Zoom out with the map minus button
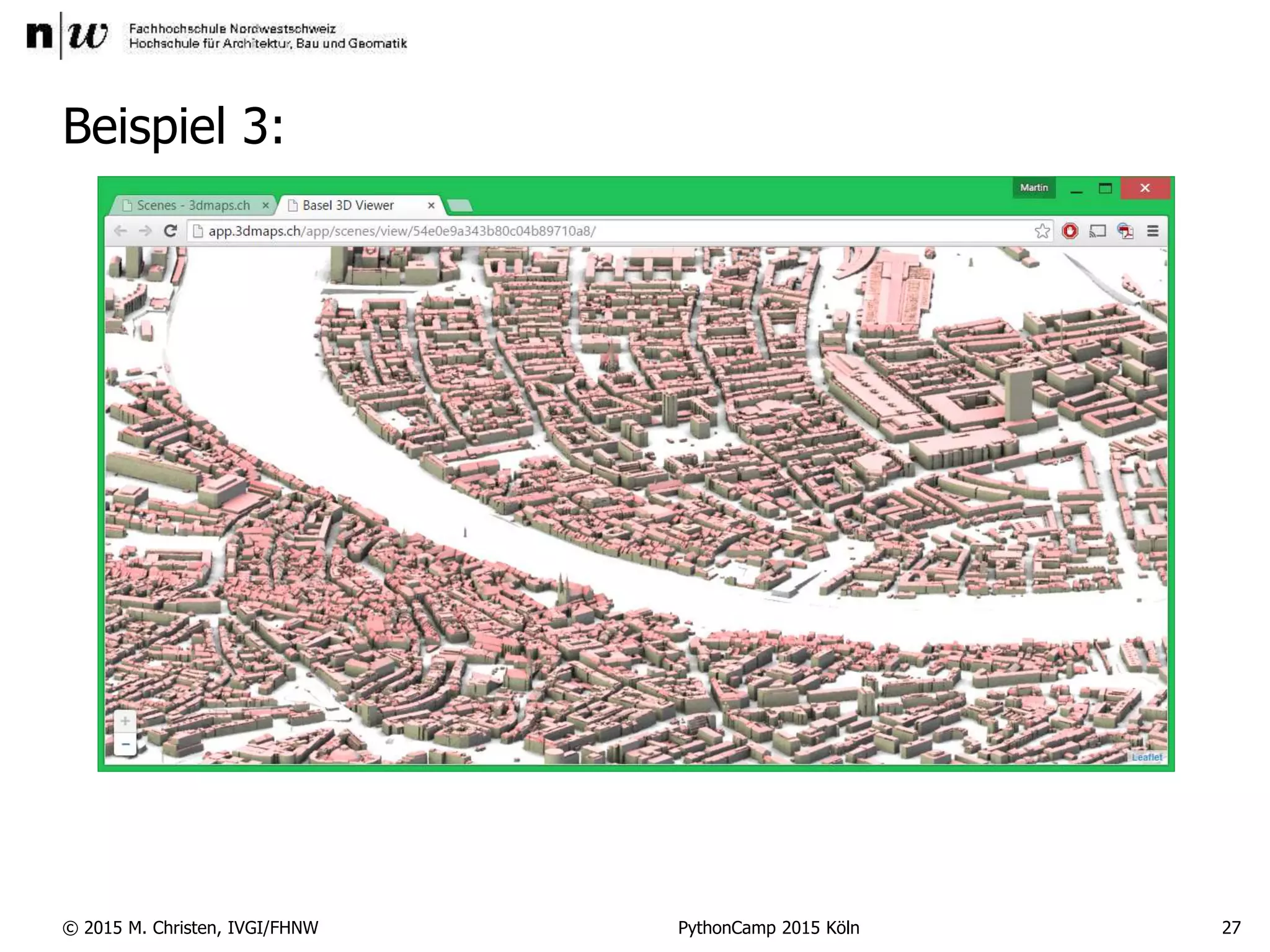This screenshot has width=1270, height=952. 125,744
